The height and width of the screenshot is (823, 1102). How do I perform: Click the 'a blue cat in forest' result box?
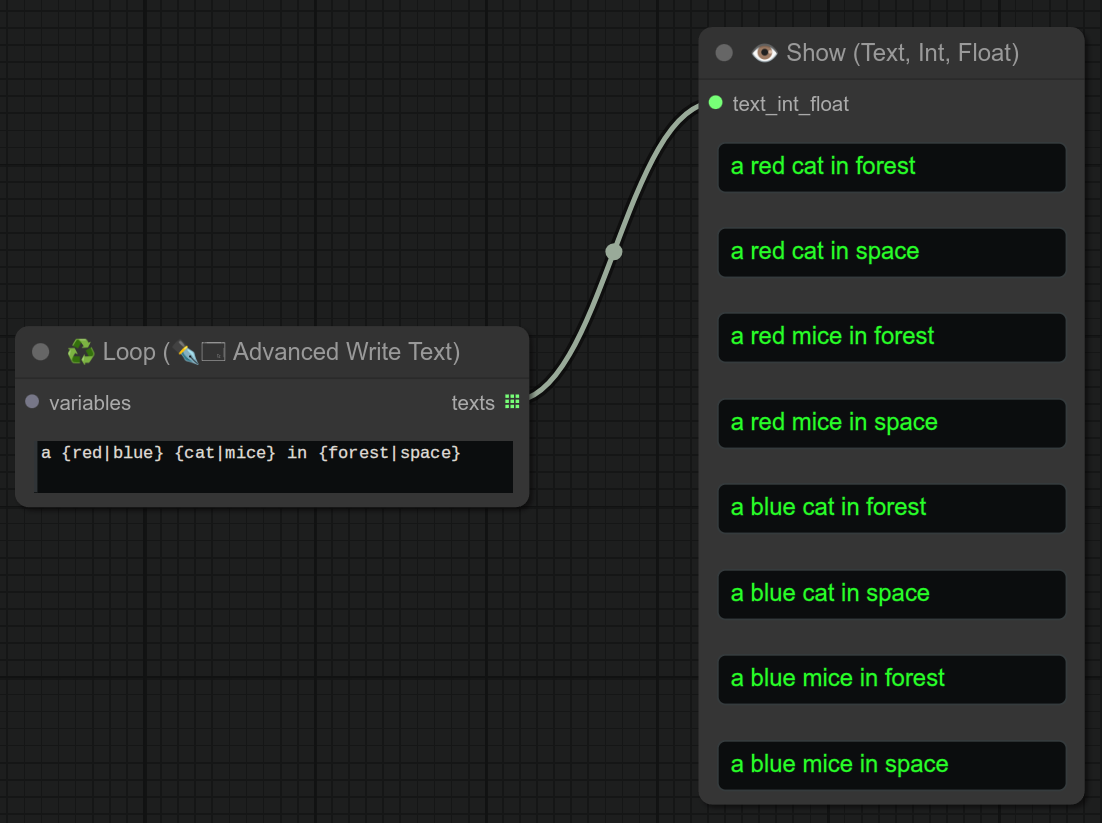coord(890,508)
